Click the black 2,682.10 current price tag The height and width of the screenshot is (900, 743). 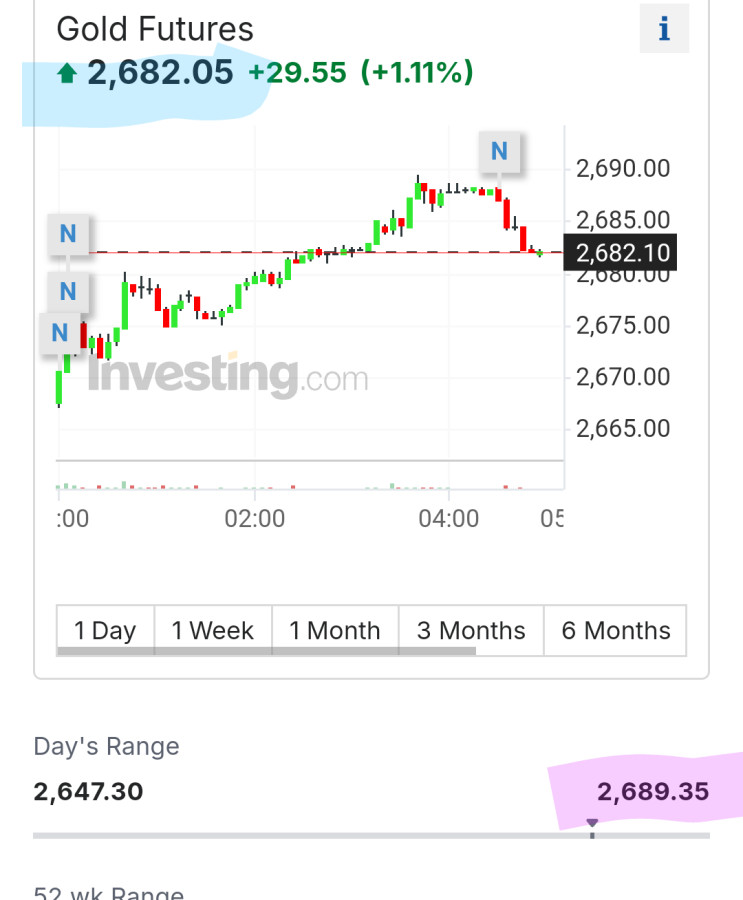[620, 253]
